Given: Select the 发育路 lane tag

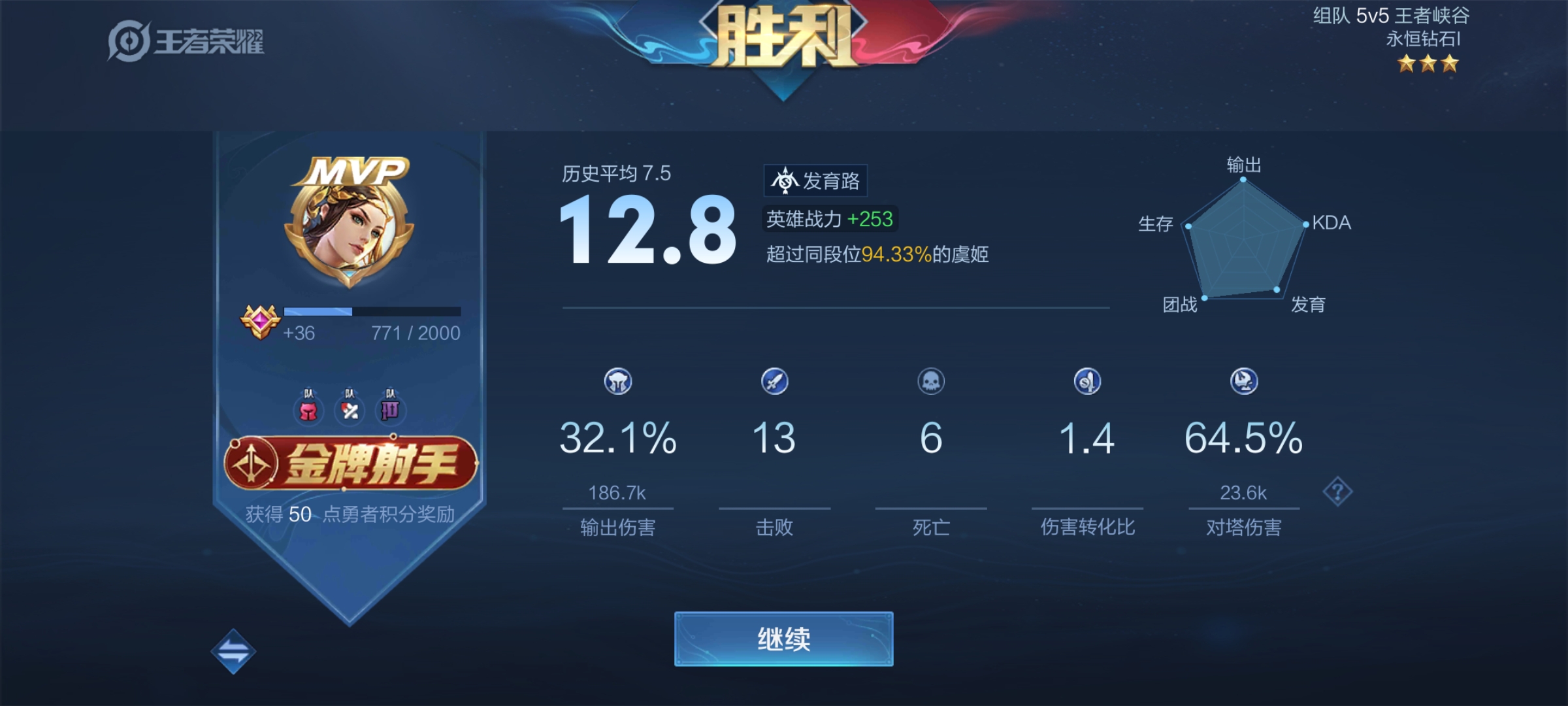Looking at the screenshot, I should [x=815, y=180].
